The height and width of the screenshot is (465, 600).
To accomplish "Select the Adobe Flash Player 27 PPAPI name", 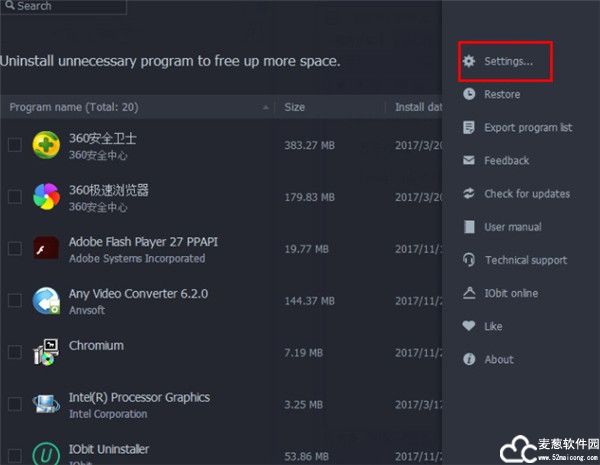I will pos(143,242).
